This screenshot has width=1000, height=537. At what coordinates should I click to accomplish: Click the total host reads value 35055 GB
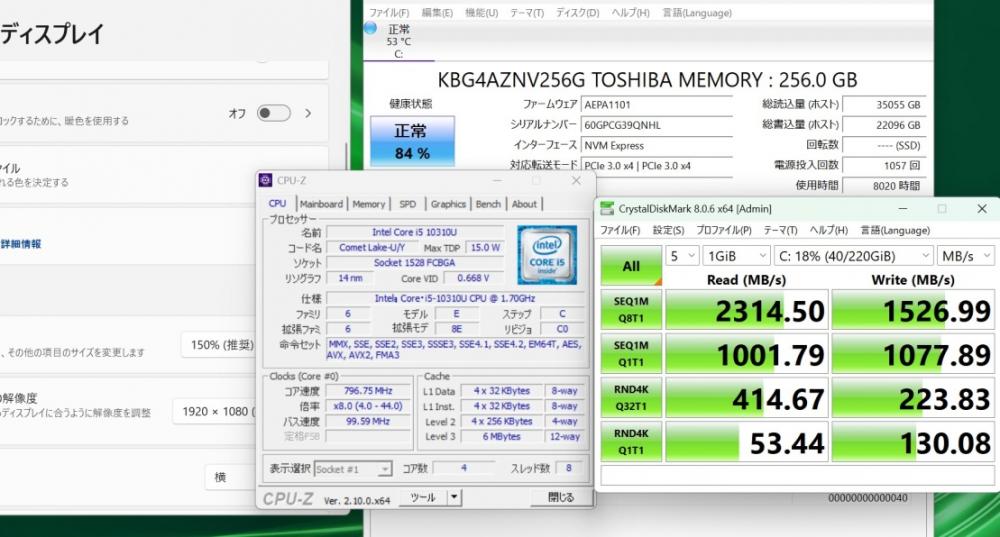point(883,105)
